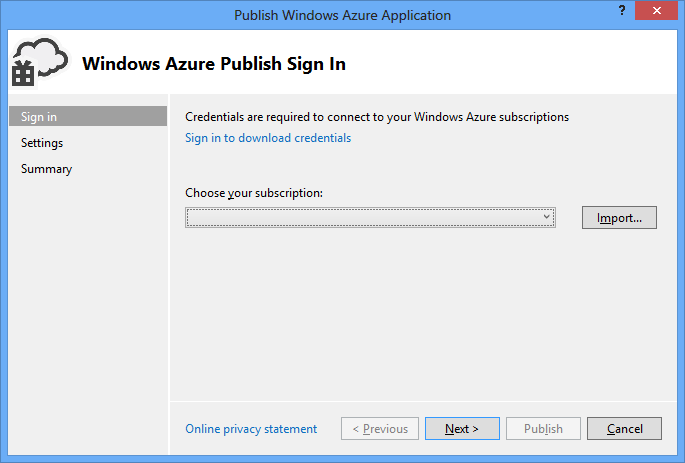685x463 pixels.
Task: Click the Previous button
Action: (380, 428)
